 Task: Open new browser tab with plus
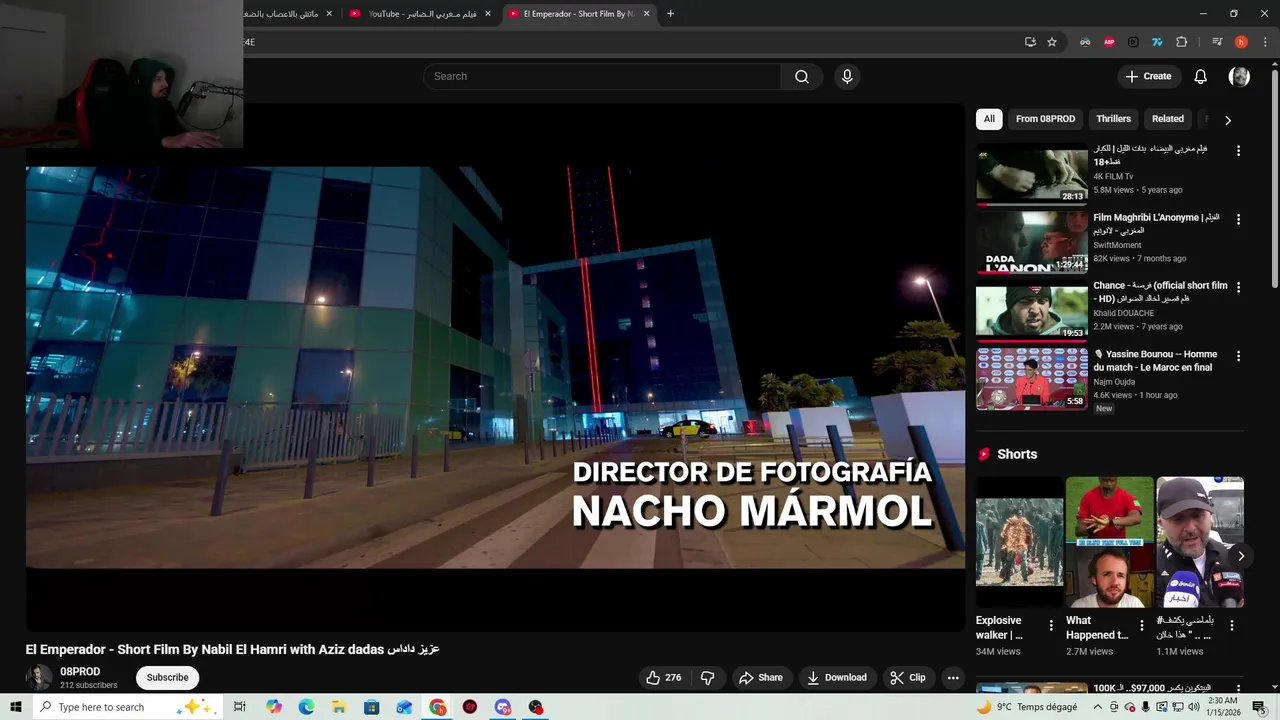click(x=670, y=14)
